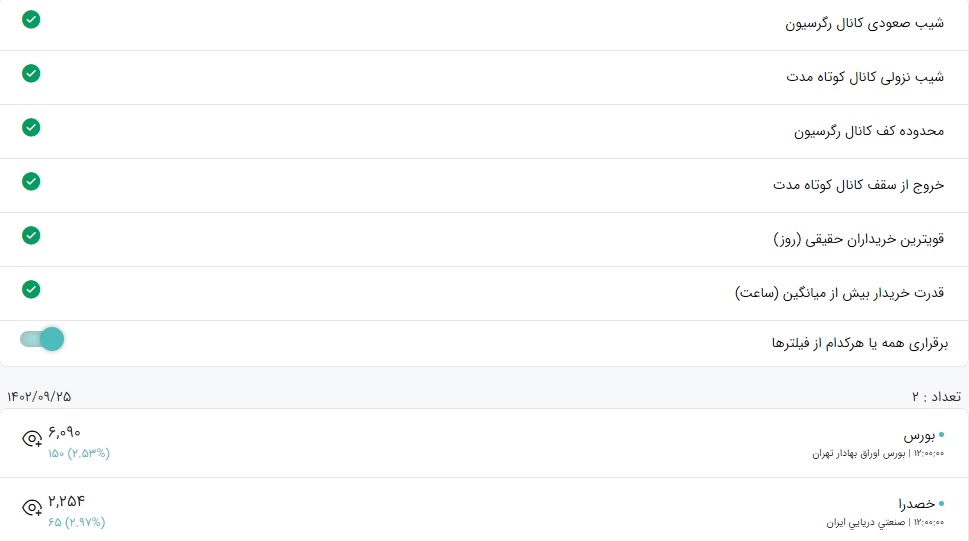Click the خصدرا price 2,254

coord(66,501)
